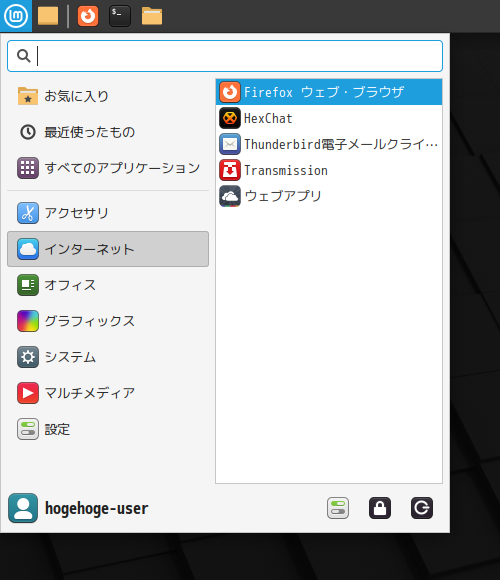Start Transmission from the application list
Image resolution: width=500 pixels, height=580 pixels.
pyautogui.click(x=329, y=170)
